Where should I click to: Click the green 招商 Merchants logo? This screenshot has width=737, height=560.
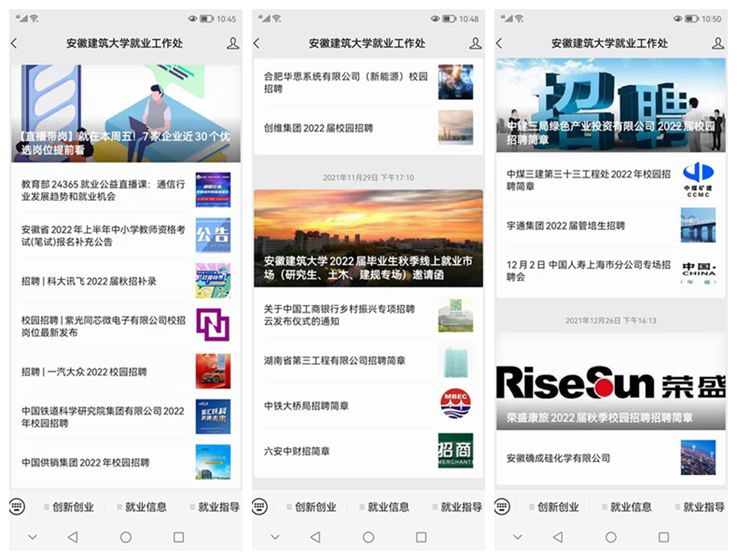point(455,451)
